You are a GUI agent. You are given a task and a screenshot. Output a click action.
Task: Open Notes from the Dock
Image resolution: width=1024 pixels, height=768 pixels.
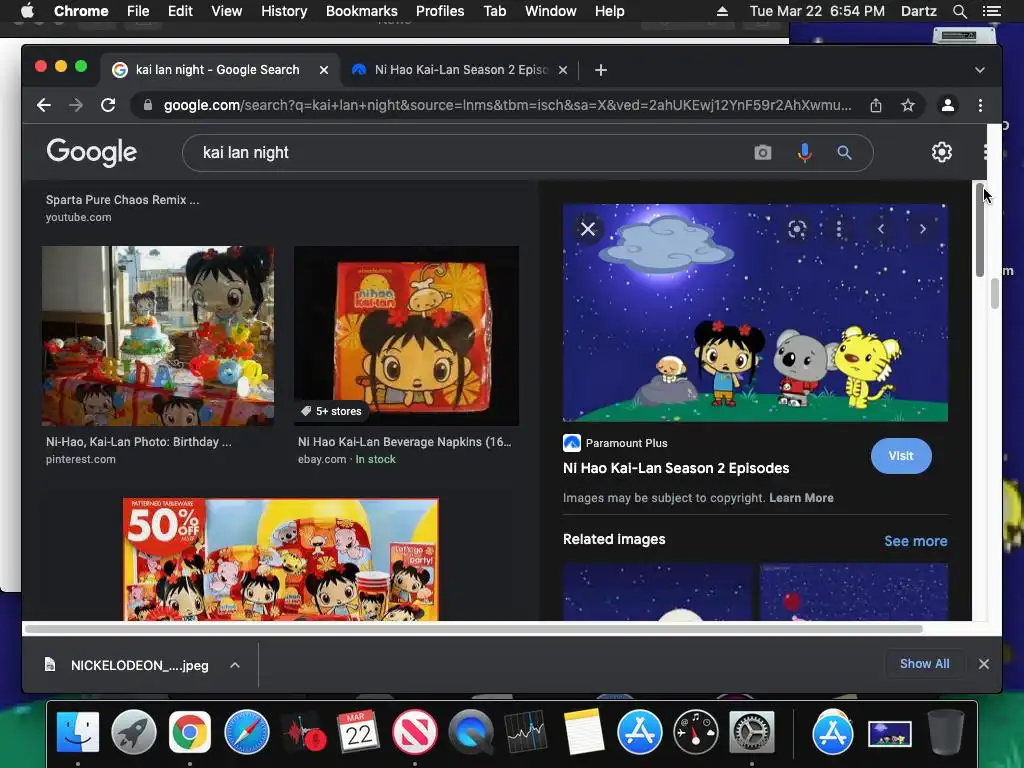coord(583,732)
